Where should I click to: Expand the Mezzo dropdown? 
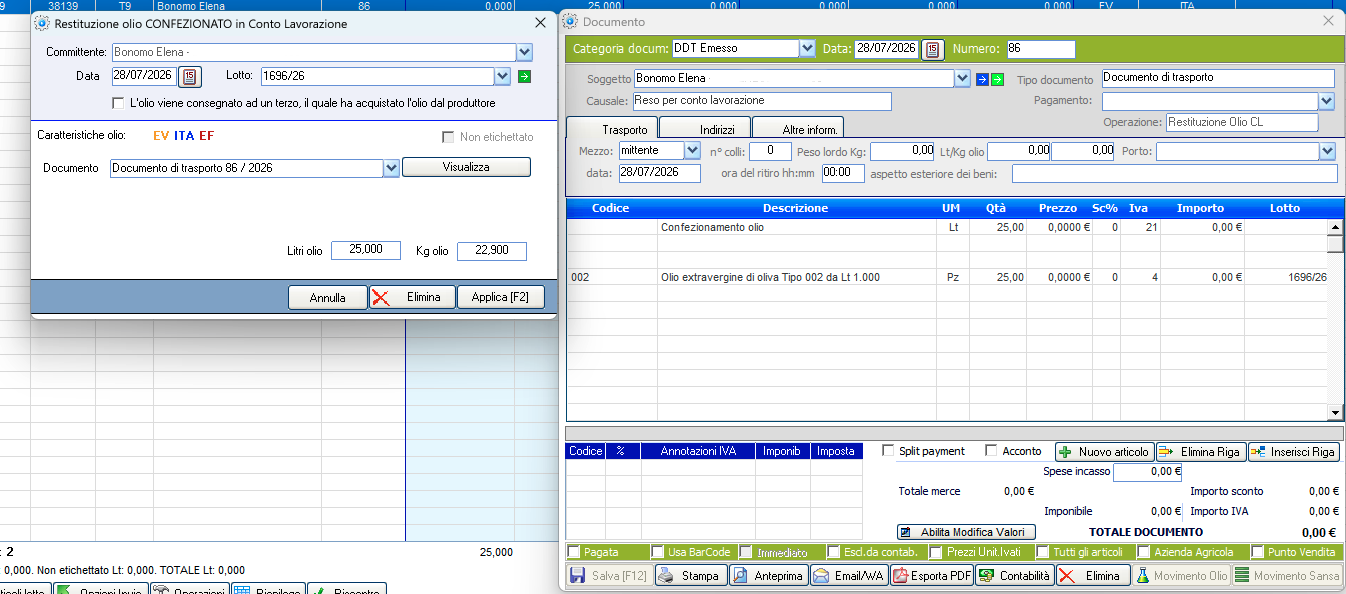[692, 151]
